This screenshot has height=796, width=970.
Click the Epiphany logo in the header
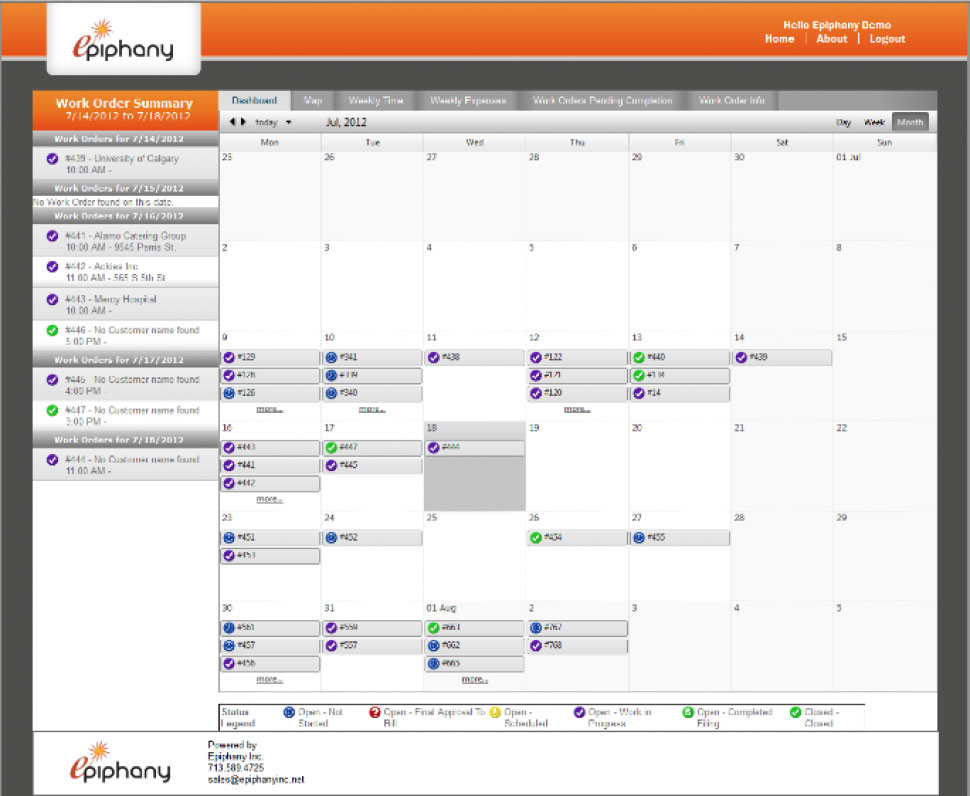click(123, 40)
